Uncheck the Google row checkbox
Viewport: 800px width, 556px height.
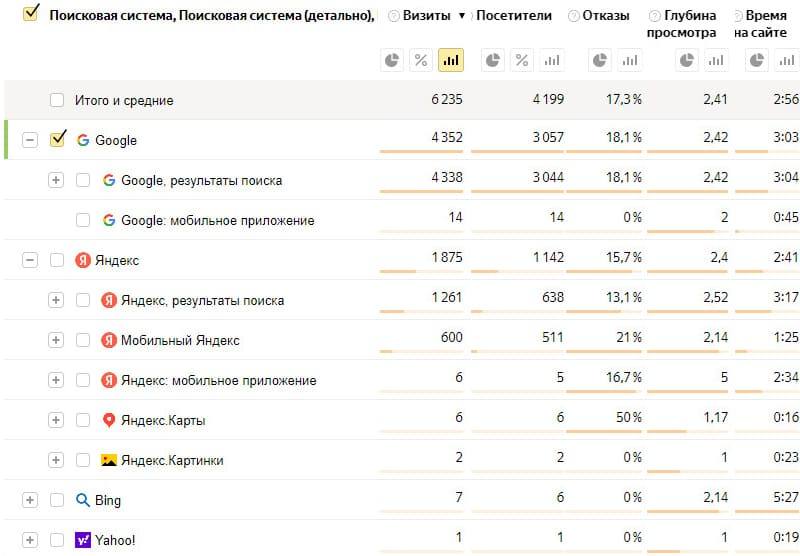(x=58, y=139)
